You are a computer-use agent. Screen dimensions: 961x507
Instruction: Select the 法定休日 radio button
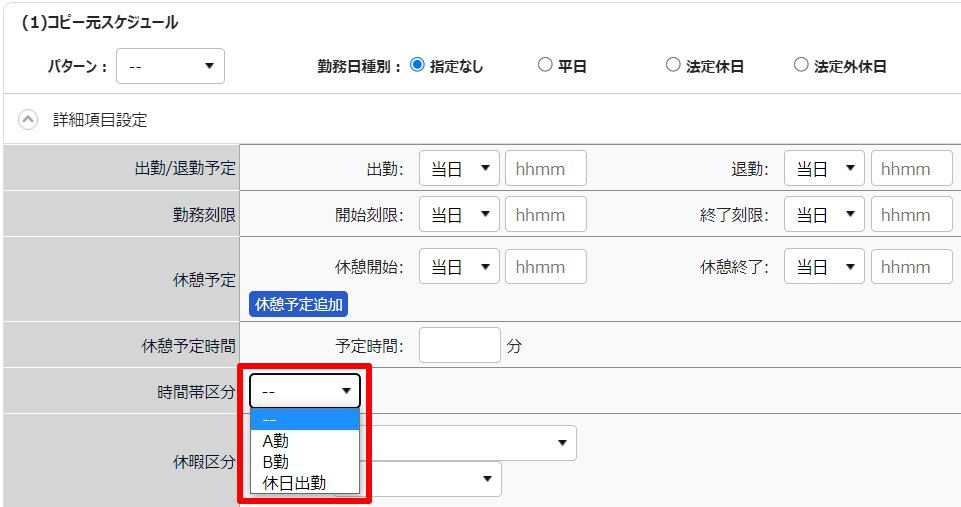[673, 65]
